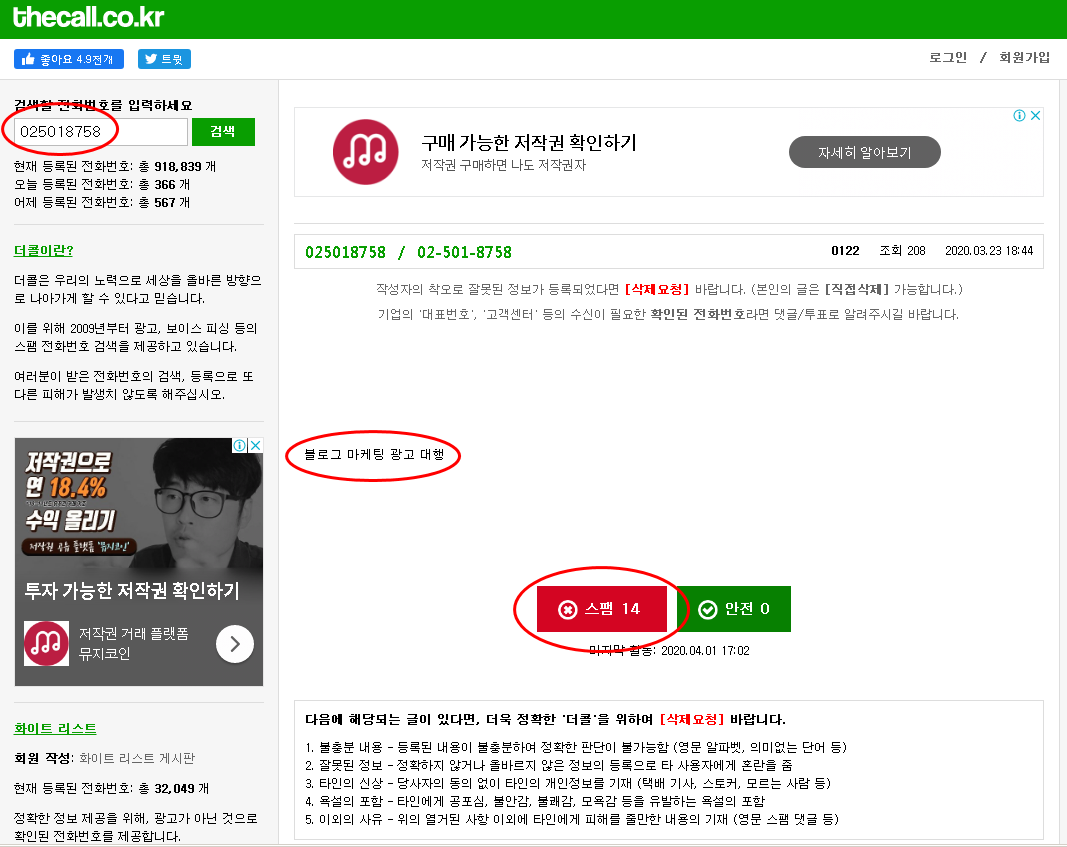The height and width of the screenshot is (847, 1067).
Task: Open the 화이트 리스트 link
Action: (x=55, y=729)
